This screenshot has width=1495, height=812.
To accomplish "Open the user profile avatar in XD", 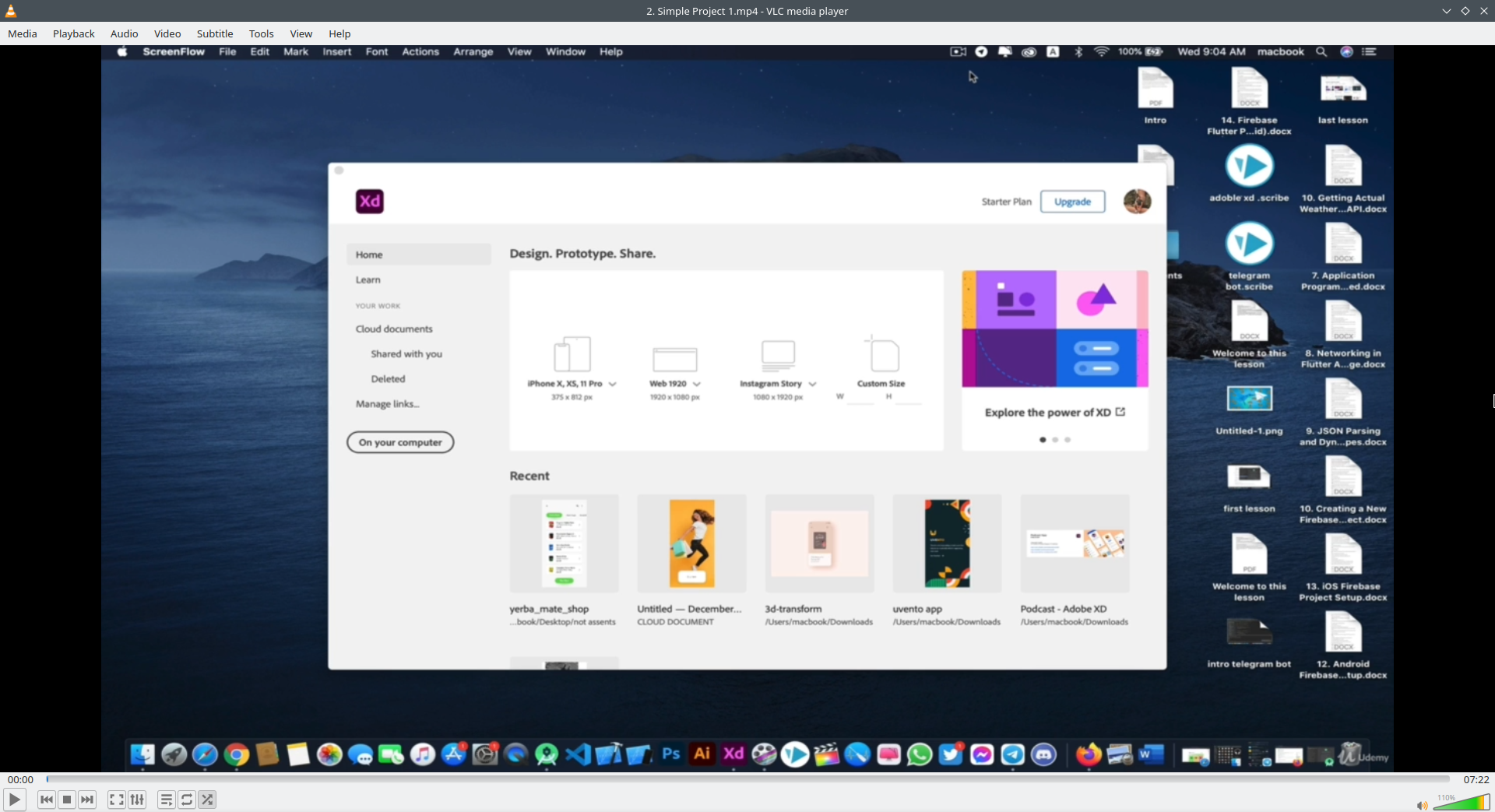I will pyautogui.click(x=1138, y=201).
